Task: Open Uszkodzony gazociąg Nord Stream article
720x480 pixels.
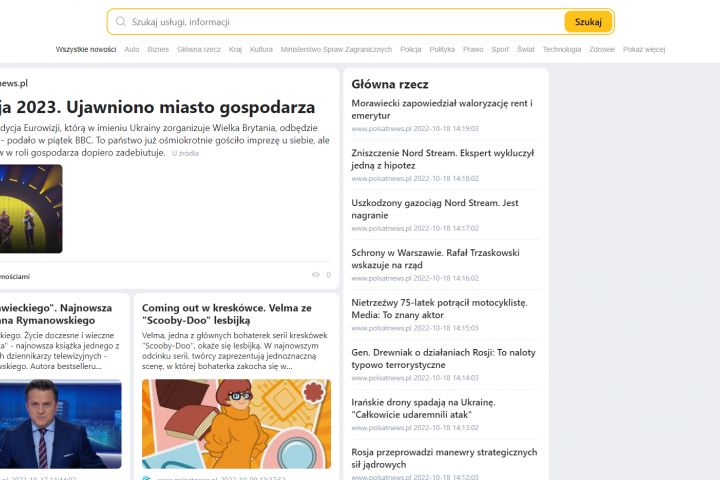Action: pos(435,209)
